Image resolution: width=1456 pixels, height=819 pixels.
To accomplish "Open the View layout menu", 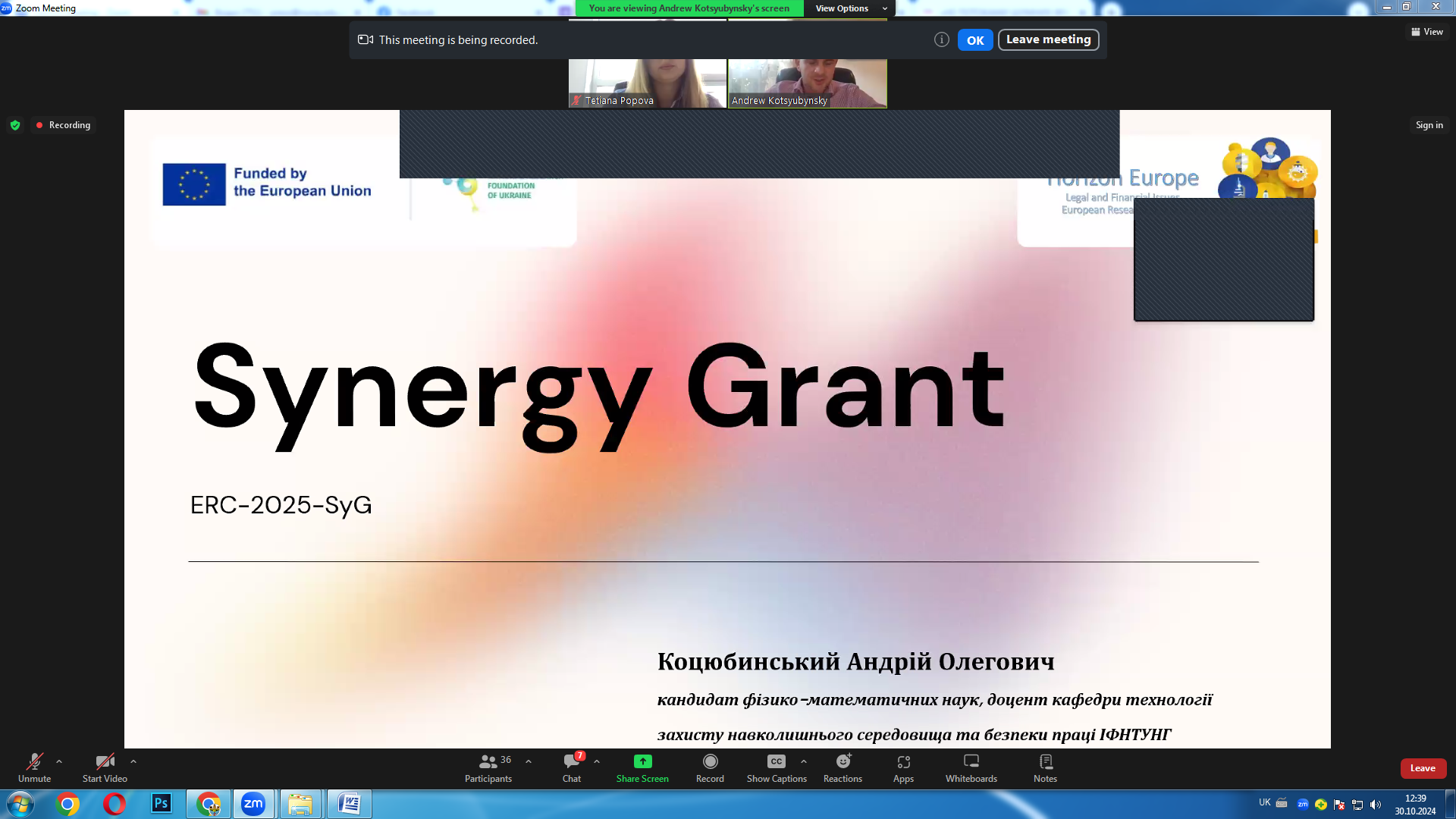I will pos(1427,32).
